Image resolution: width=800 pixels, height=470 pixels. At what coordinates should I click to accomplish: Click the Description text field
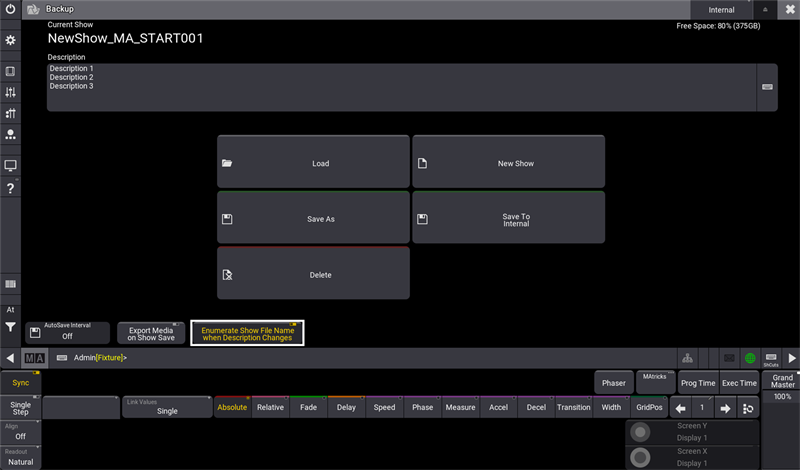click(x=400, y=87)
